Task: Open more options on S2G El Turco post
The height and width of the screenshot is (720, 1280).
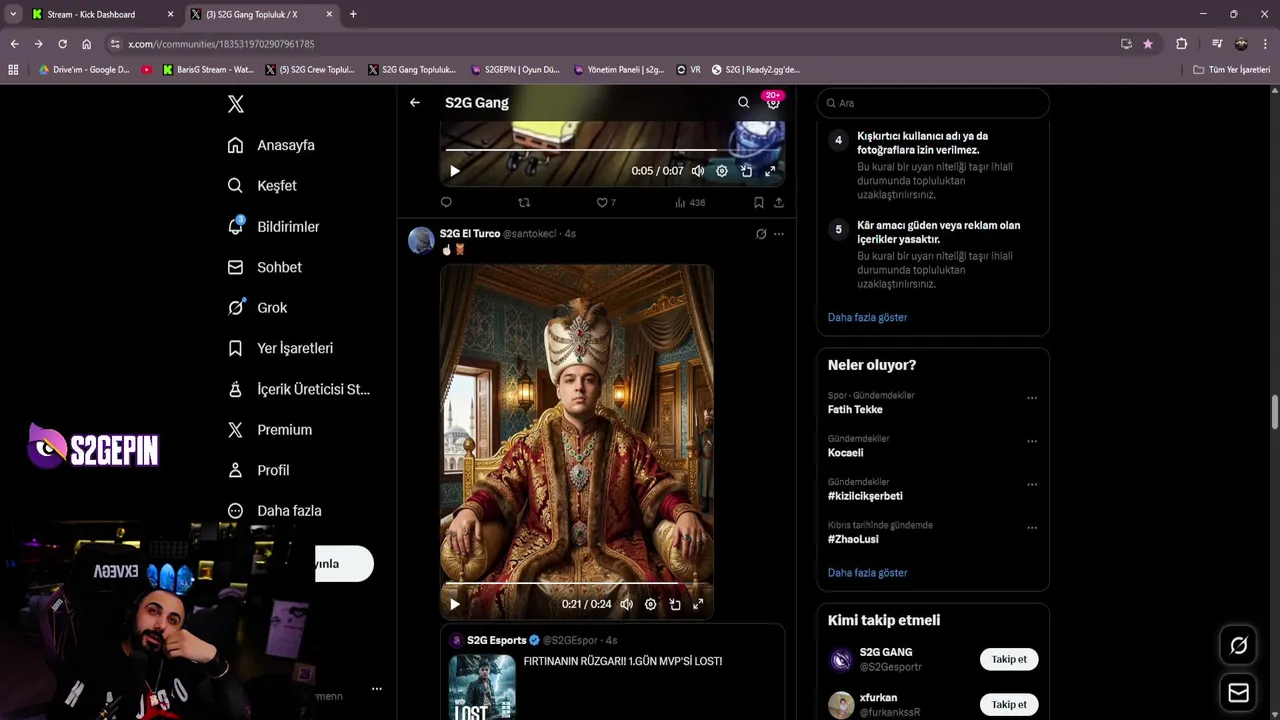Action: [x=779, y=234]
